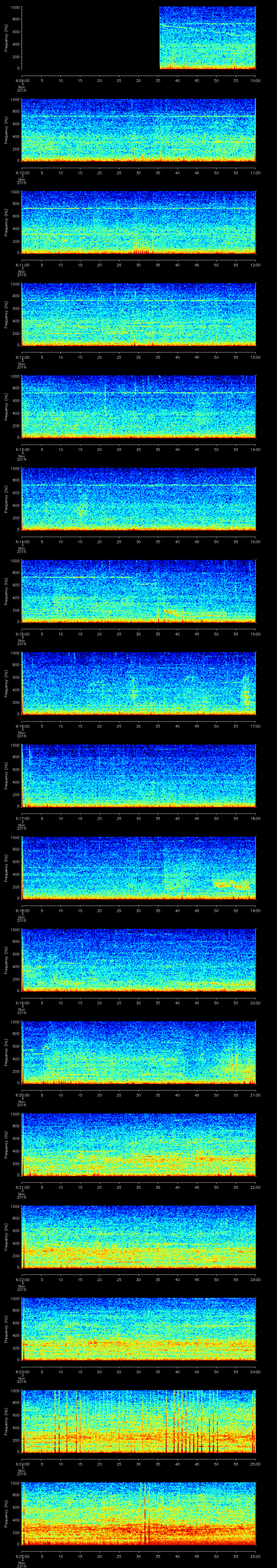This screenshot has width=277, height=1568.
Task: Click the 11:00 end-of-axis label
Action: 255,173
